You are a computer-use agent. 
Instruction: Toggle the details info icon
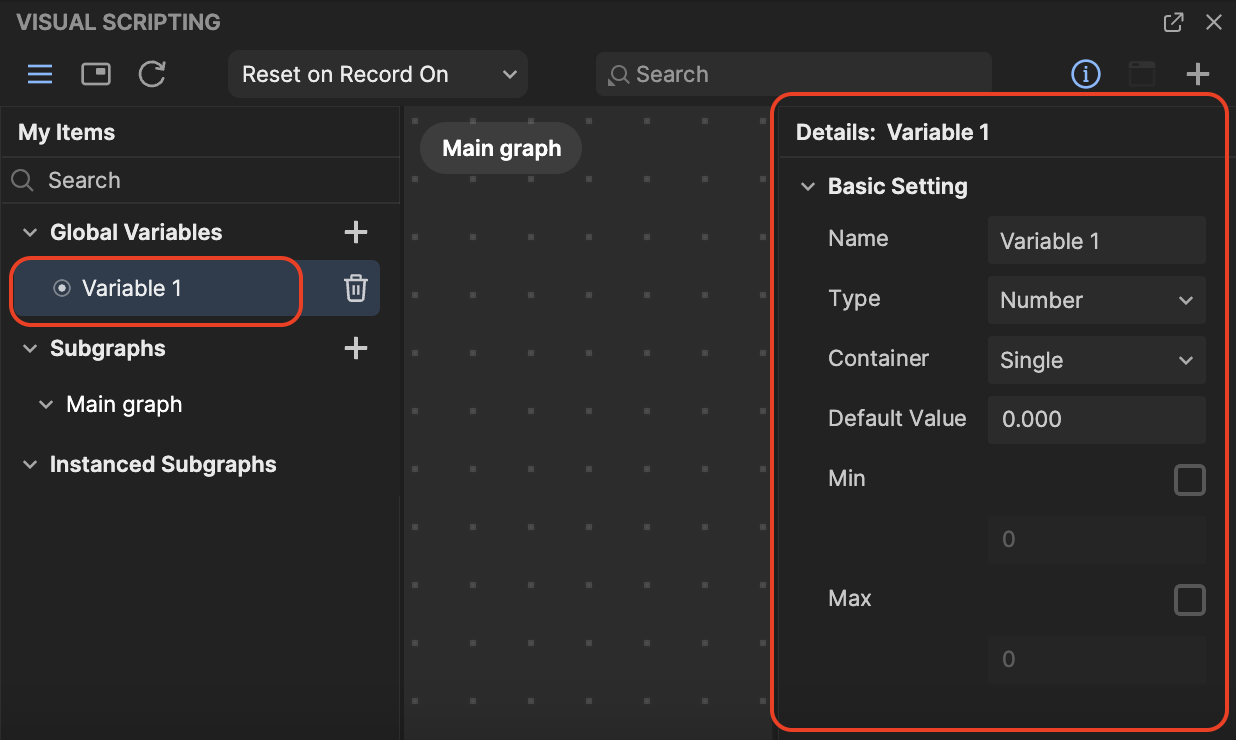pos(1086,74)
